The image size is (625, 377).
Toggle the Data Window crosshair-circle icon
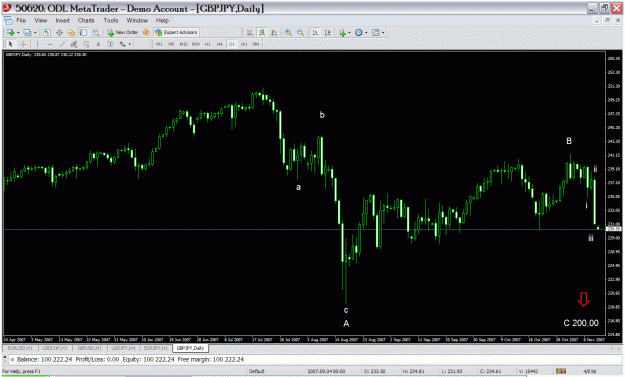pos(59,32)
